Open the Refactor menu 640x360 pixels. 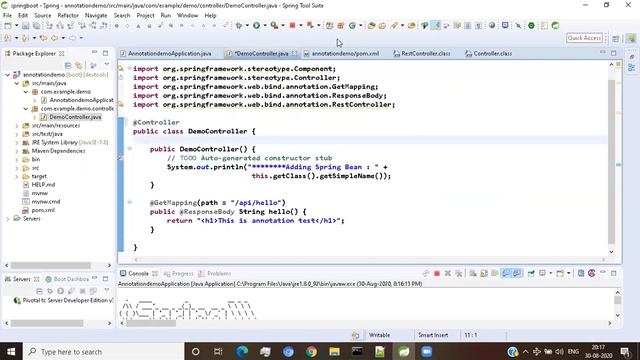(x=68, y=16)
